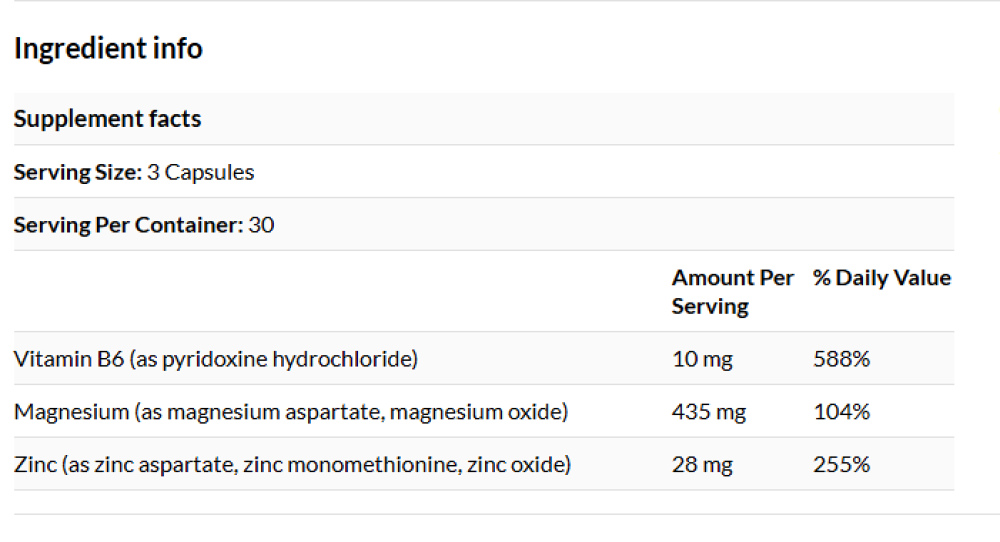Click the 10 mg amount value
Screen dimensions: 1000x542
[702, 359]
